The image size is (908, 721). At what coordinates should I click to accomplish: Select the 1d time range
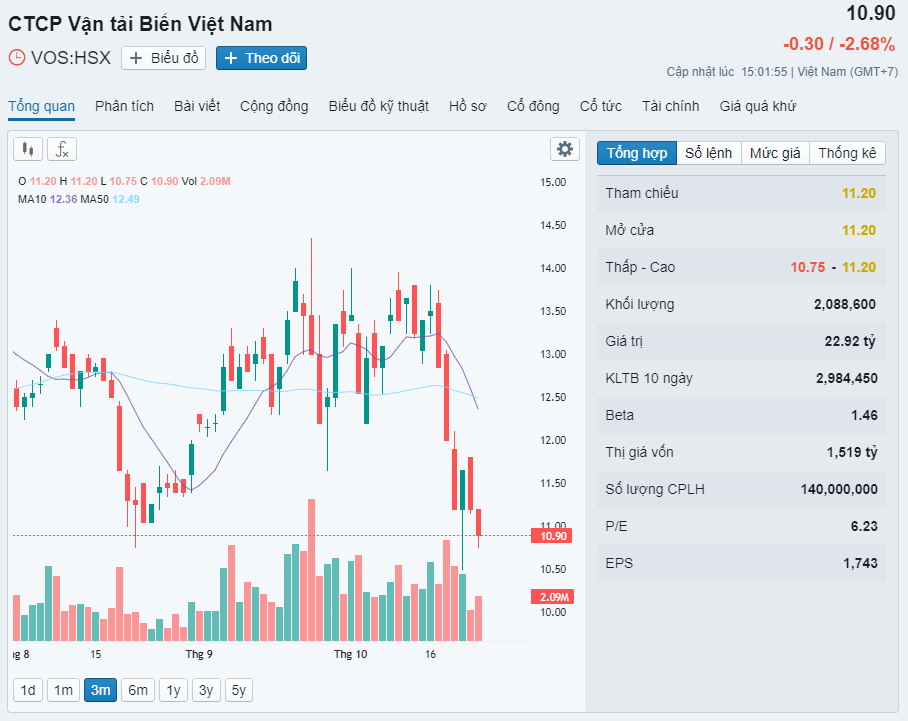(x=28, y=690)
